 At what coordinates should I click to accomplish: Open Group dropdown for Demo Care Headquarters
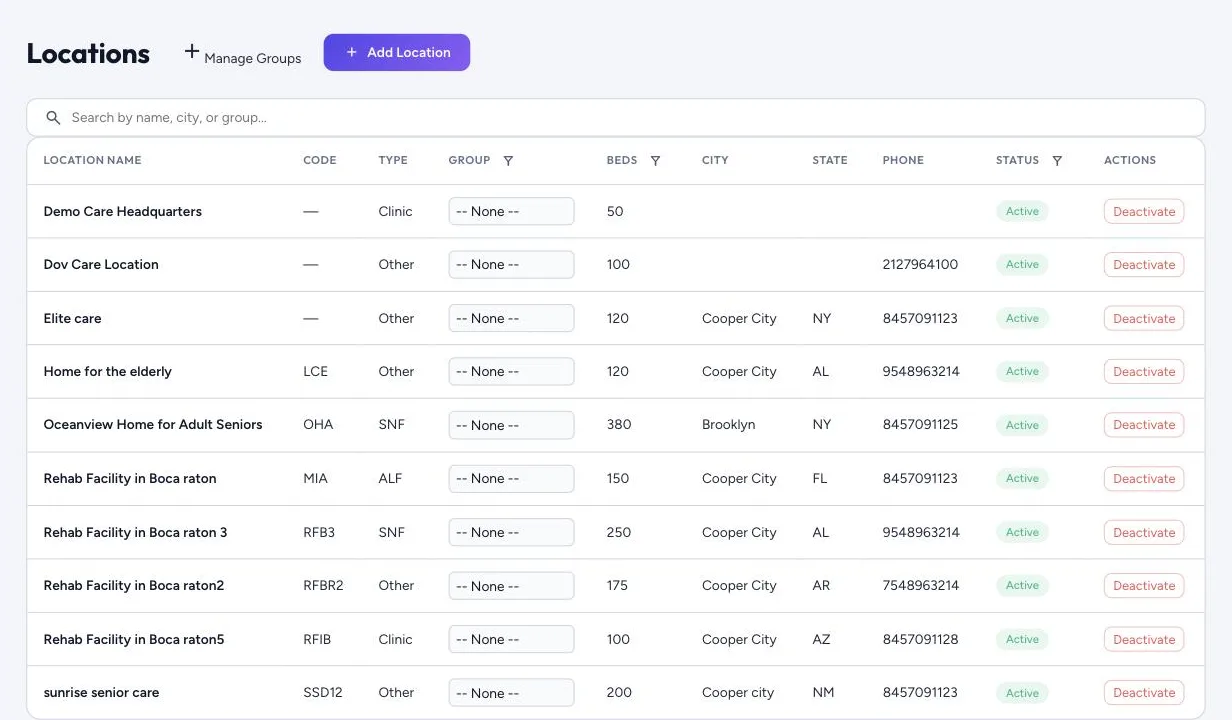click(x=511, y=211)
